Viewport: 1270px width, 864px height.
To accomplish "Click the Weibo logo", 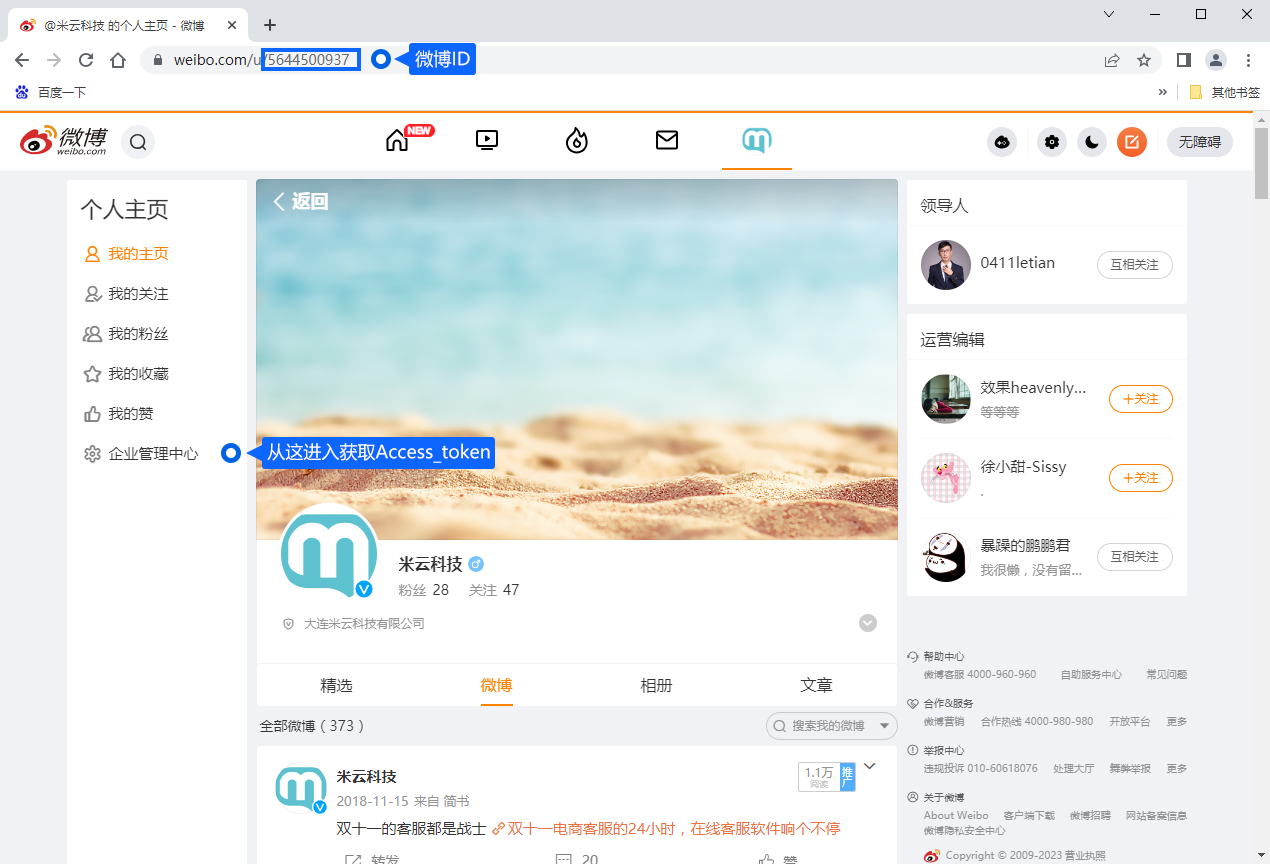I will click(x=63, y=141).
